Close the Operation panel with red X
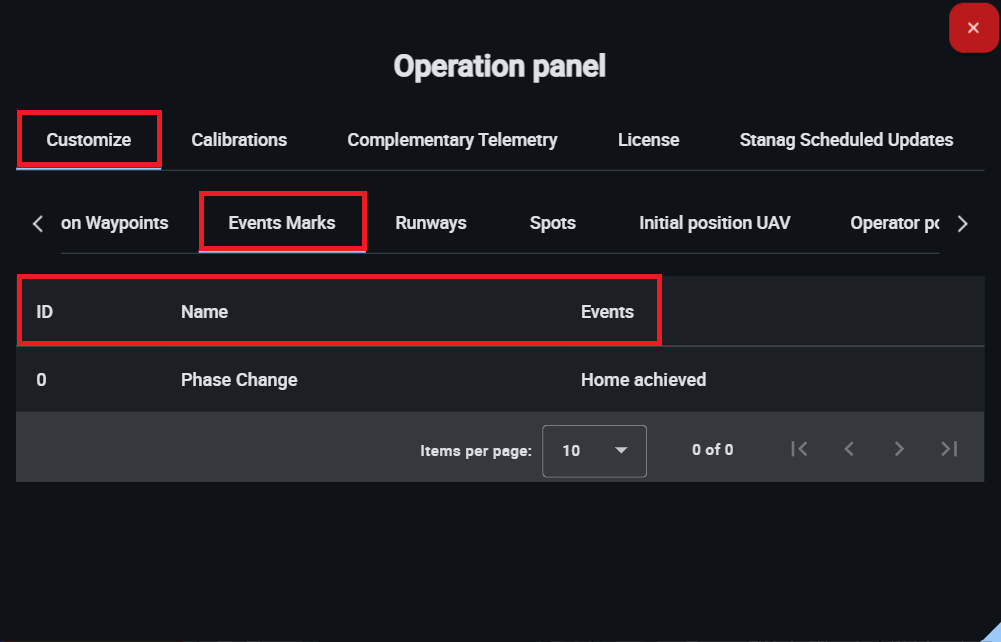This screenshot has height=642, width=1001. point(973,28)
